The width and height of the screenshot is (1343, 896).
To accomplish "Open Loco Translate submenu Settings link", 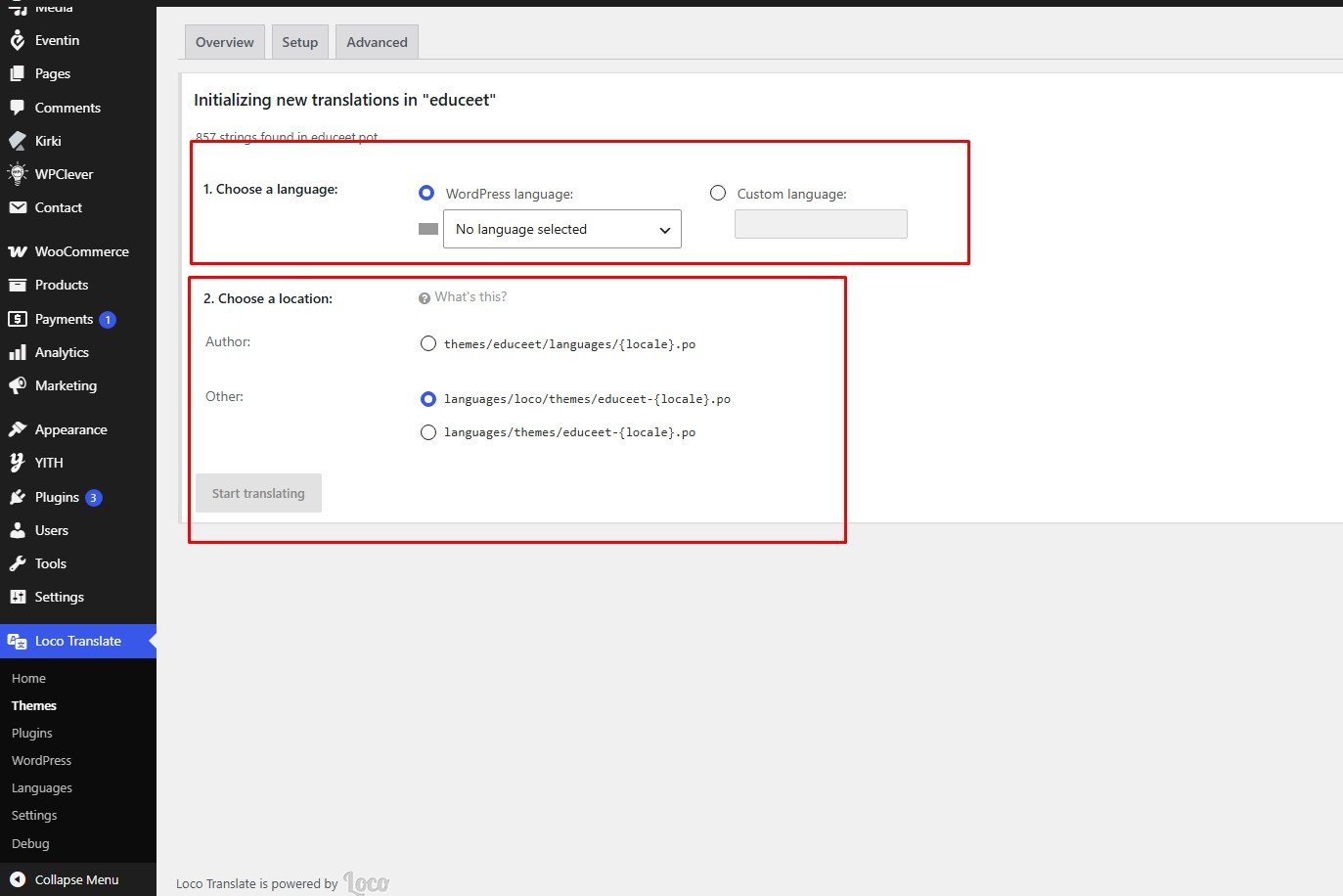I will (x=34, y=815).
